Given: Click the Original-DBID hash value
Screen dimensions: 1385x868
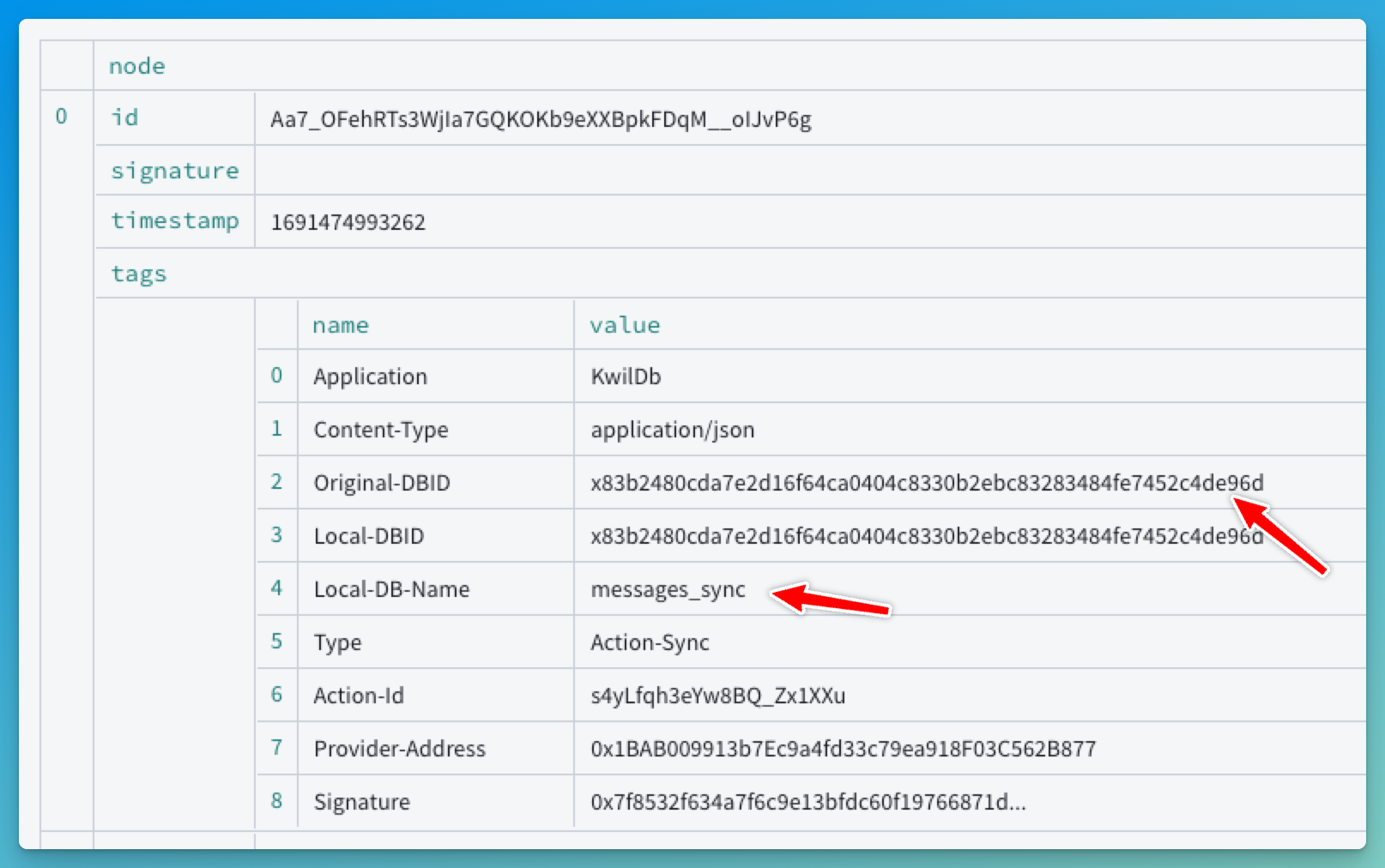Looking at the screenshot, I should tap(925, 482).
